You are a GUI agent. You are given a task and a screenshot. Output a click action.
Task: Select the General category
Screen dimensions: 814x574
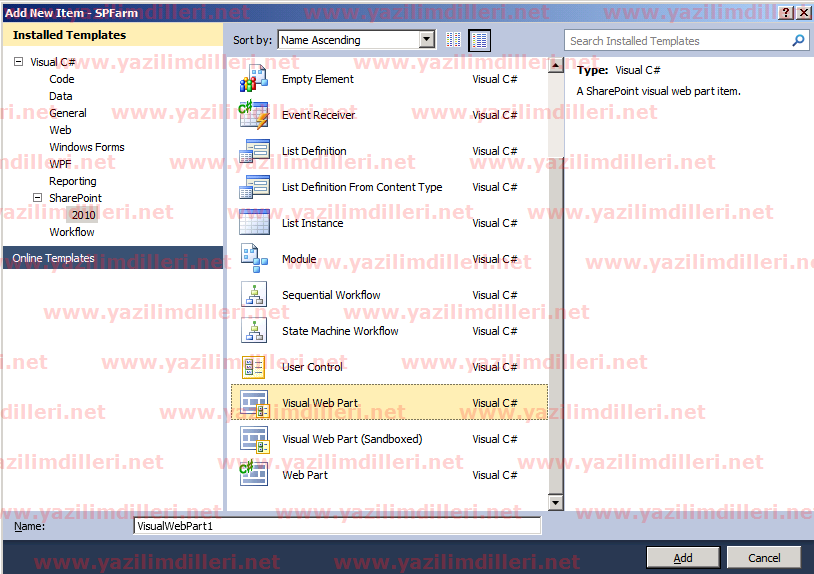[68, 113]
